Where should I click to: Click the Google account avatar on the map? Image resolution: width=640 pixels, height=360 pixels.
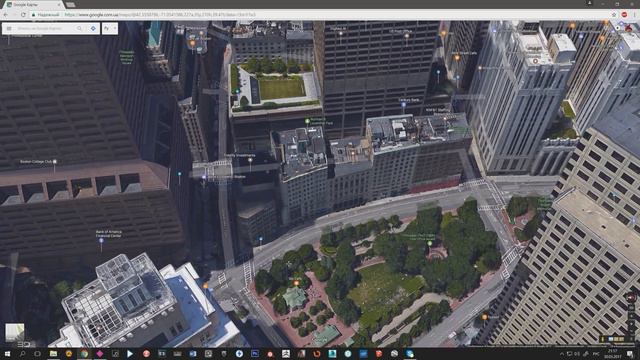[x=629, y=29]
